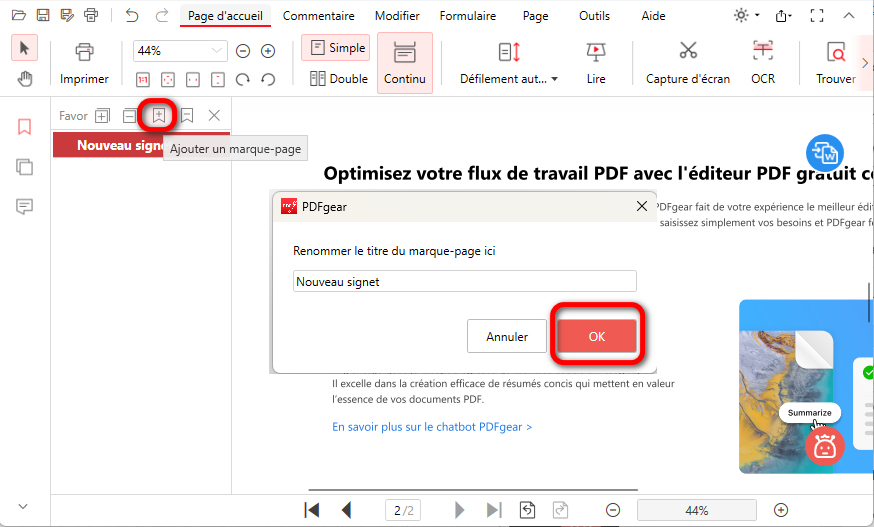Screen dimensions: 874x527
Task: Click the page number field 2/2
Action: pos(403,510)
